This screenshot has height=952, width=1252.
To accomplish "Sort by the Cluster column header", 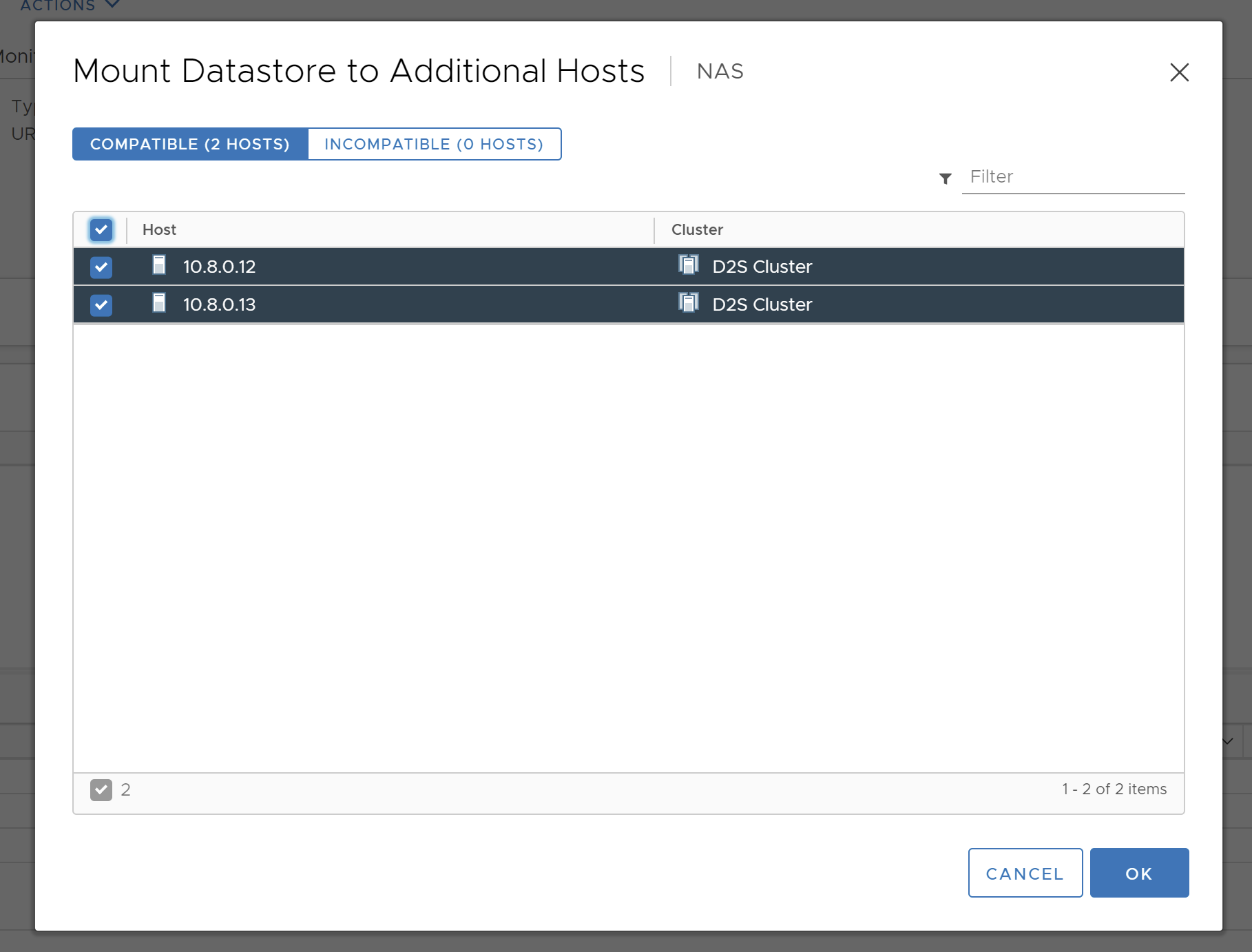I will (x=697, y=230).
